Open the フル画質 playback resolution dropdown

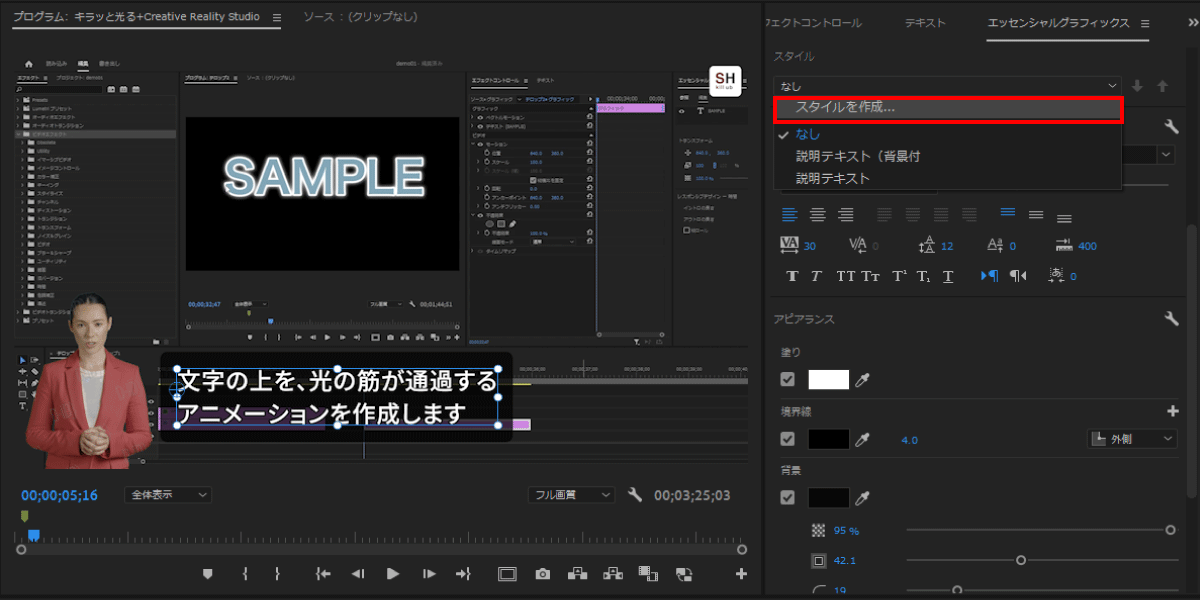point(571,494)
